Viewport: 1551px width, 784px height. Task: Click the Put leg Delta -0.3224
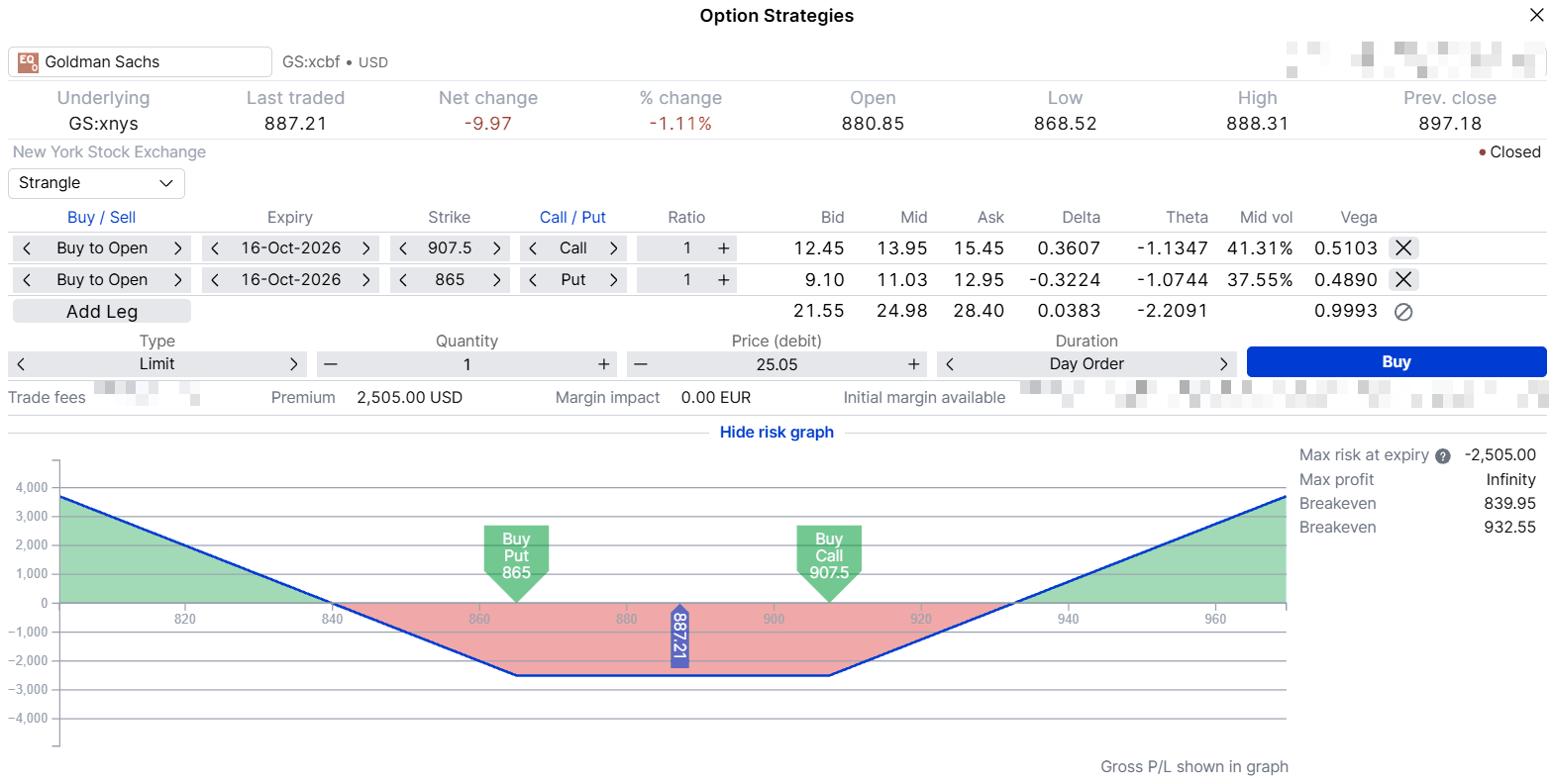click(1065, 280)
